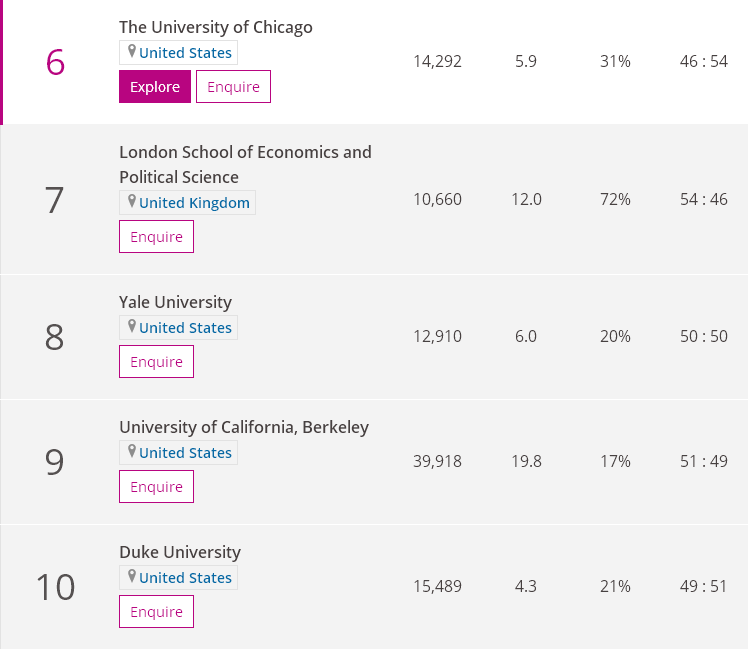Click United States link under Yale University
Image resolution: width=748 pixels, height=650 pixels.
(185, 328)
